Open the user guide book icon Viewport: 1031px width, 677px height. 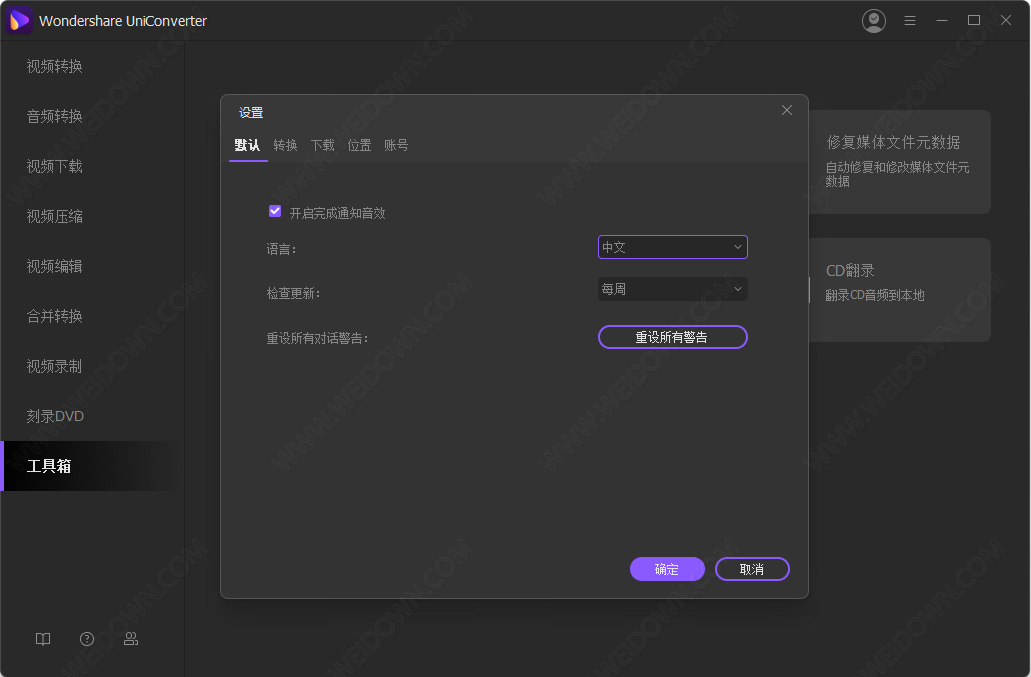(43, 639)
